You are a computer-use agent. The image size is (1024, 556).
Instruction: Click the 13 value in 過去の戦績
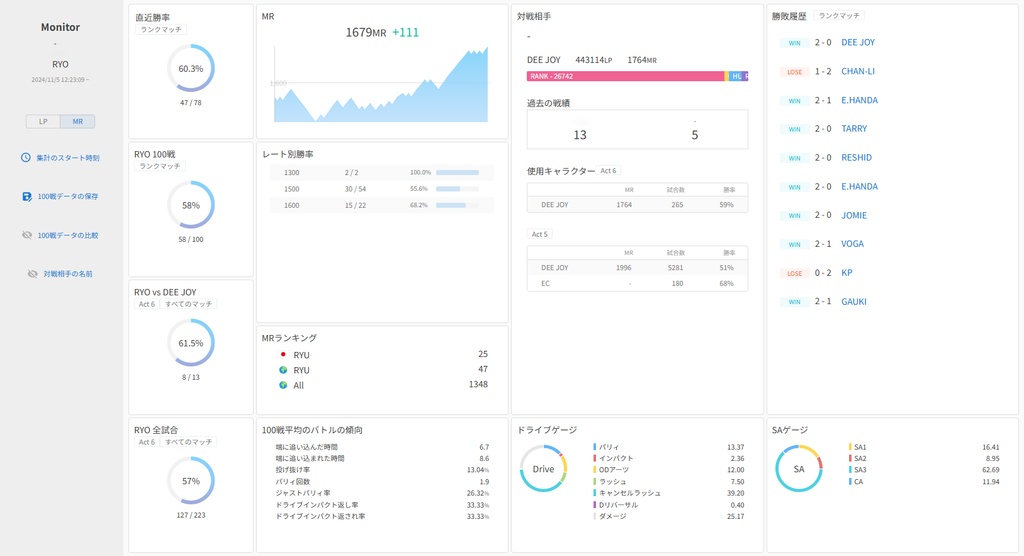(580, 135)
